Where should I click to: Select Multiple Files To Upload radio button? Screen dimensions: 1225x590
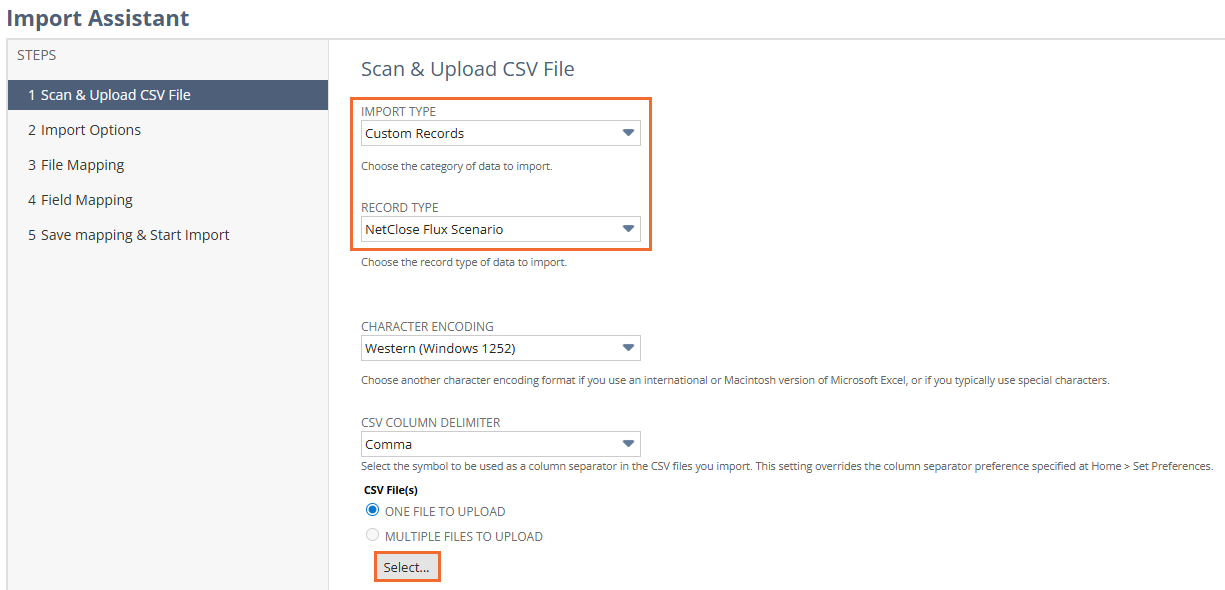(x=373, y=535)
